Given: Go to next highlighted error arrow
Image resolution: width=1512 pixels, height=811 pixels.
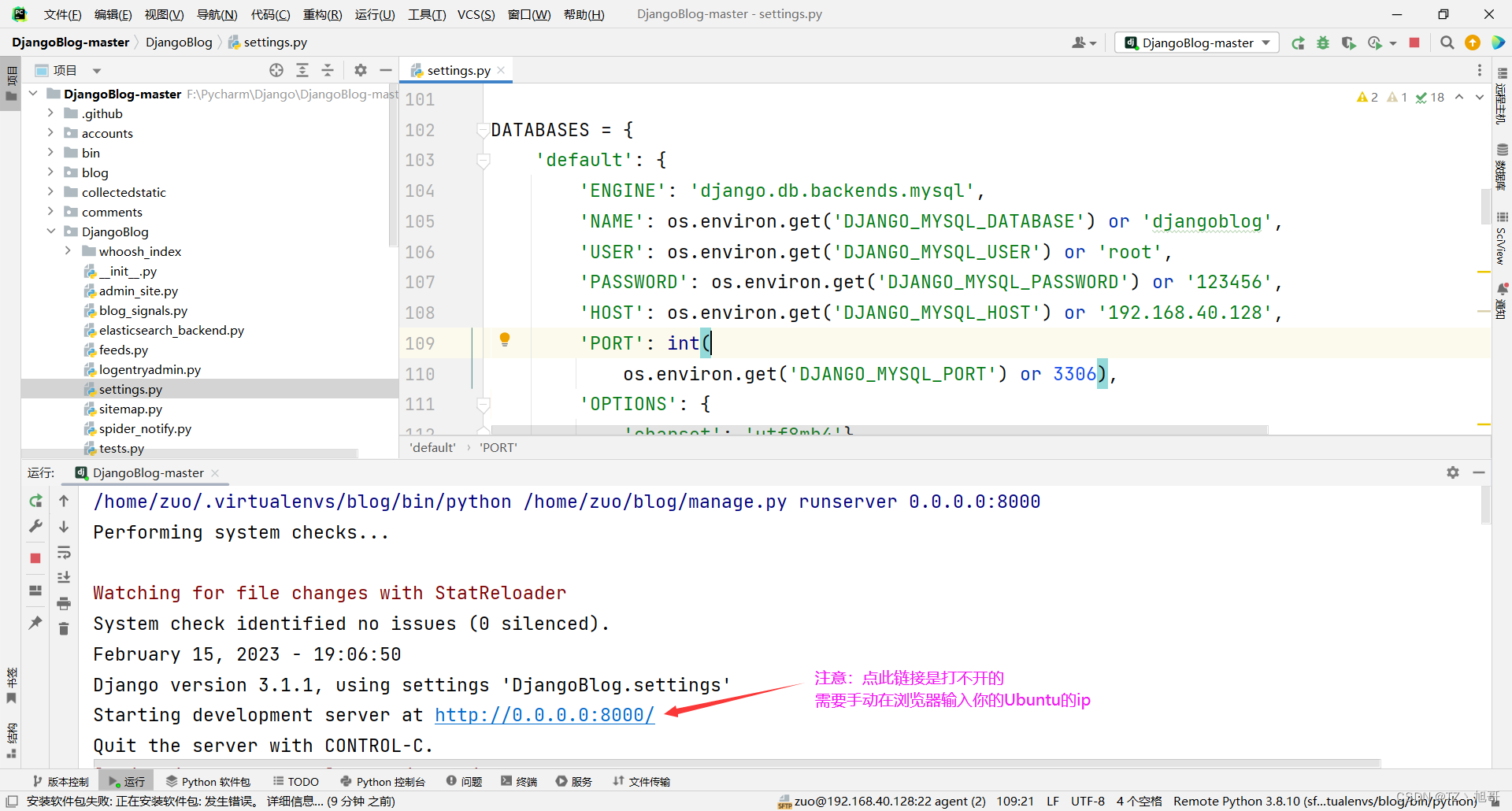Looking at the screenshot, I should click(1479, 97).
